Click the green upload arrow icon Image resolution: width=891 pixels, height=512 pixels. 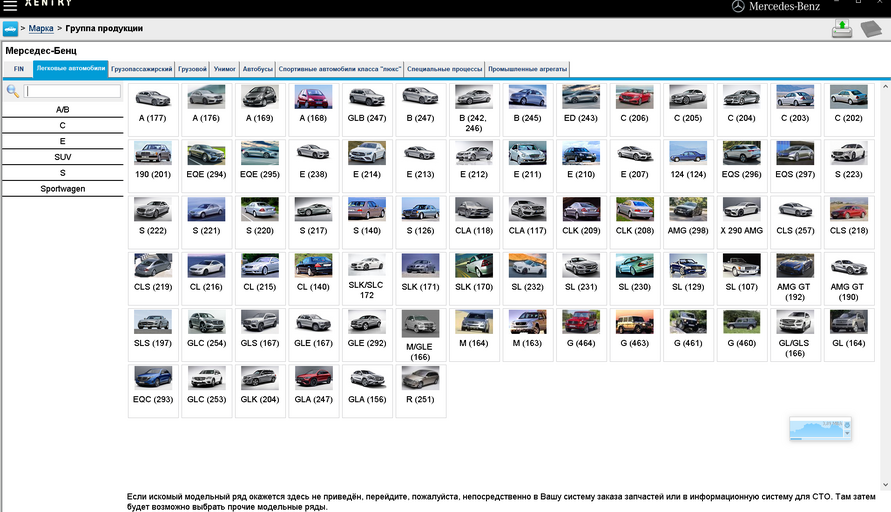coord(842,28)
